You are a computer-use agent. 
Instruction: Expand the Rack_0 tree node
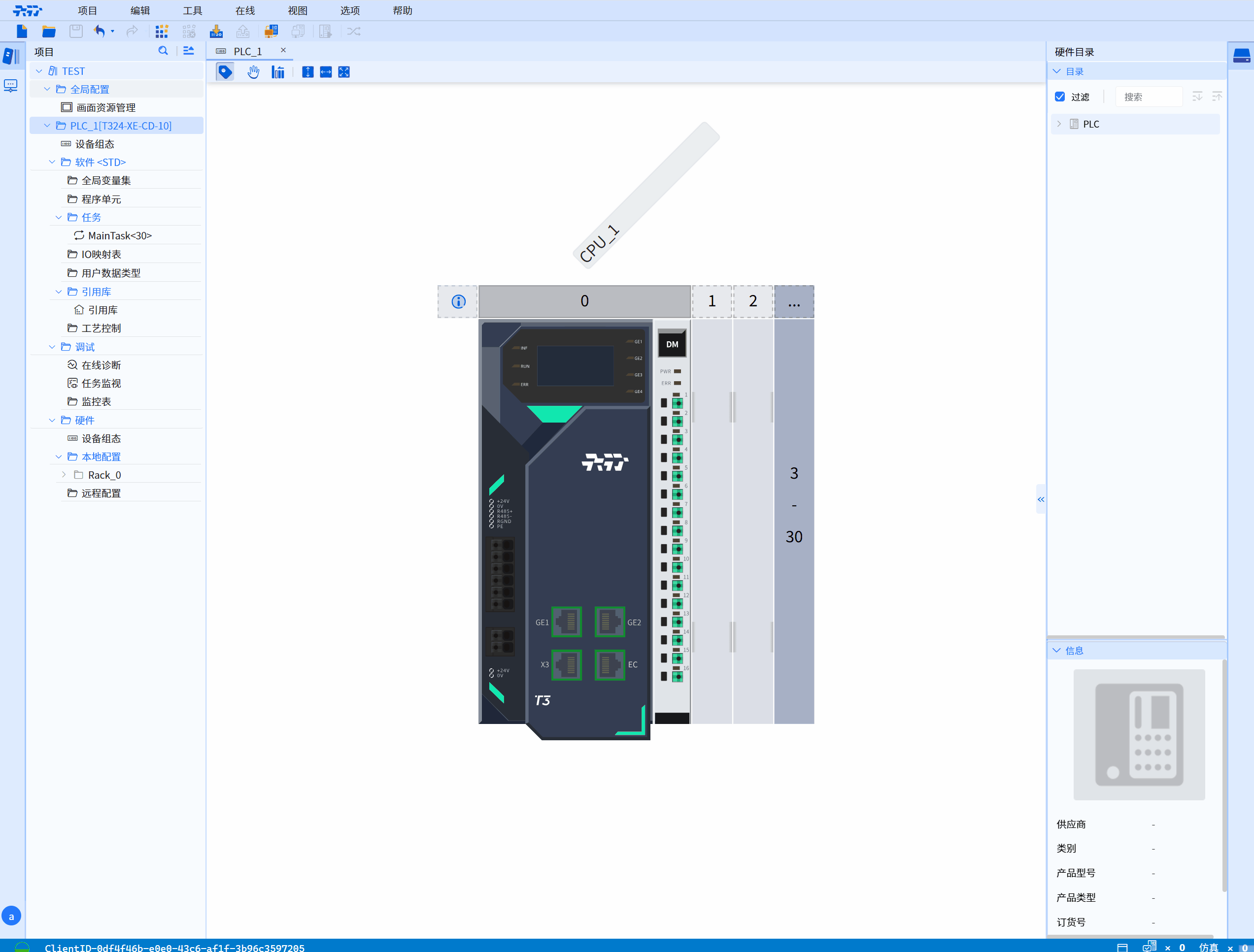pyautogui.click(x=64, y=475)
